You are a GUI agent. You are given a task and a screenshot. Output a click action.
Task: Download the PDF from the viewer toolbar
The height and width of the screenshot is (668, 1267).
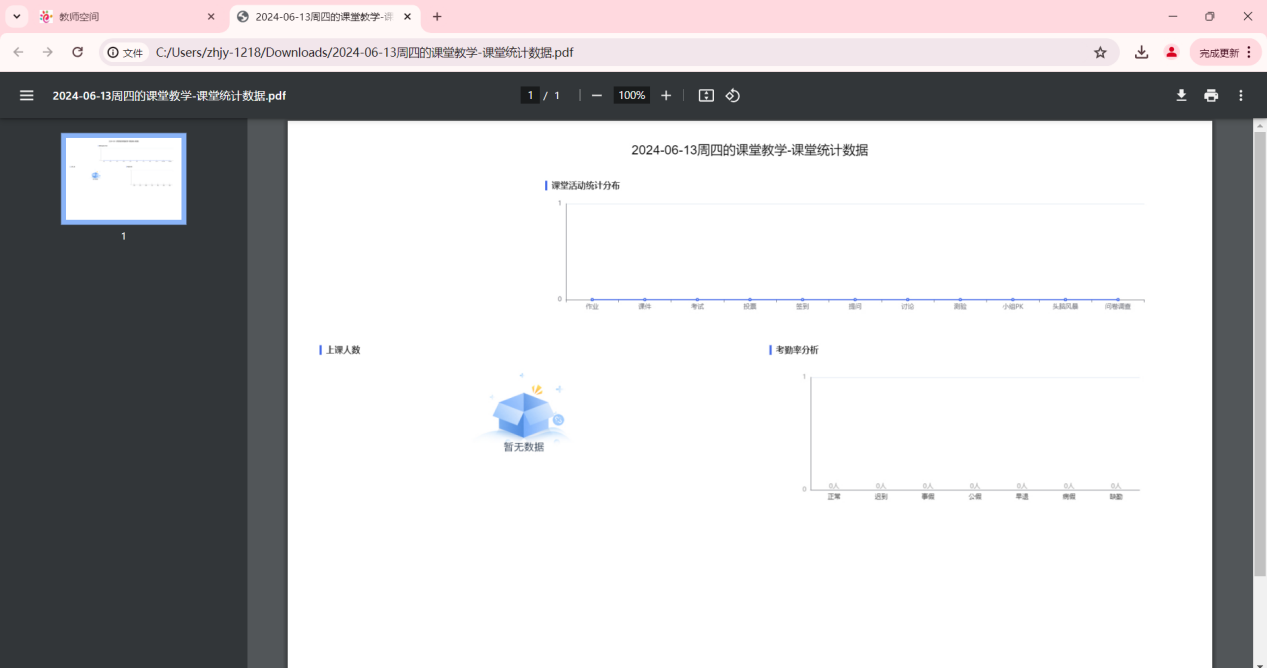(x=1181, y=95)
